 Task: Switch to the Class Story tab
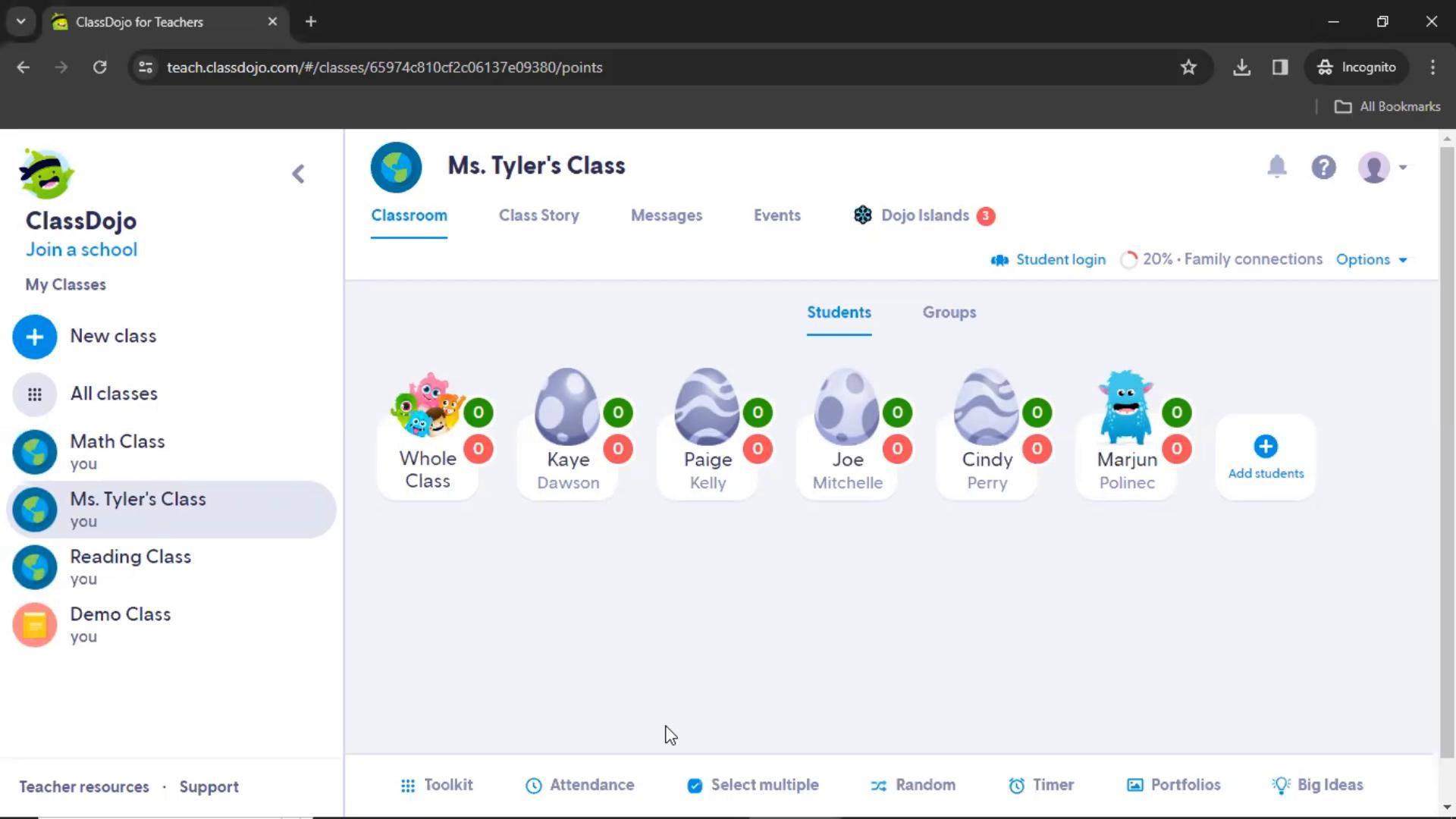tap(539, 215)
